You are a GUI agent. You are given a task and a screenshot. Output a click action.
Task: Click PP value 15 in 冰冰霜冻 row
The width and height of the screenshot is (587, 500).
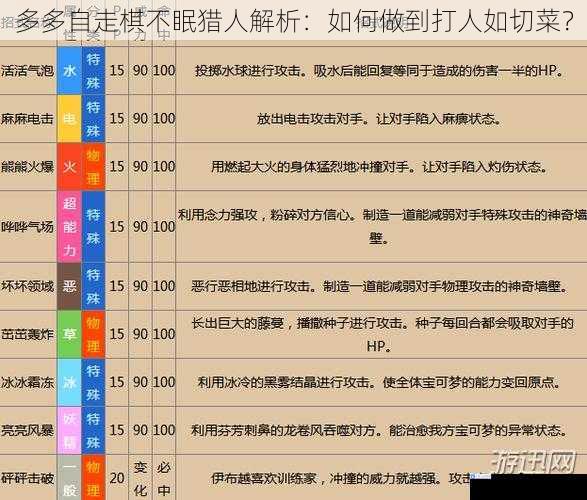tap(117, 382)
